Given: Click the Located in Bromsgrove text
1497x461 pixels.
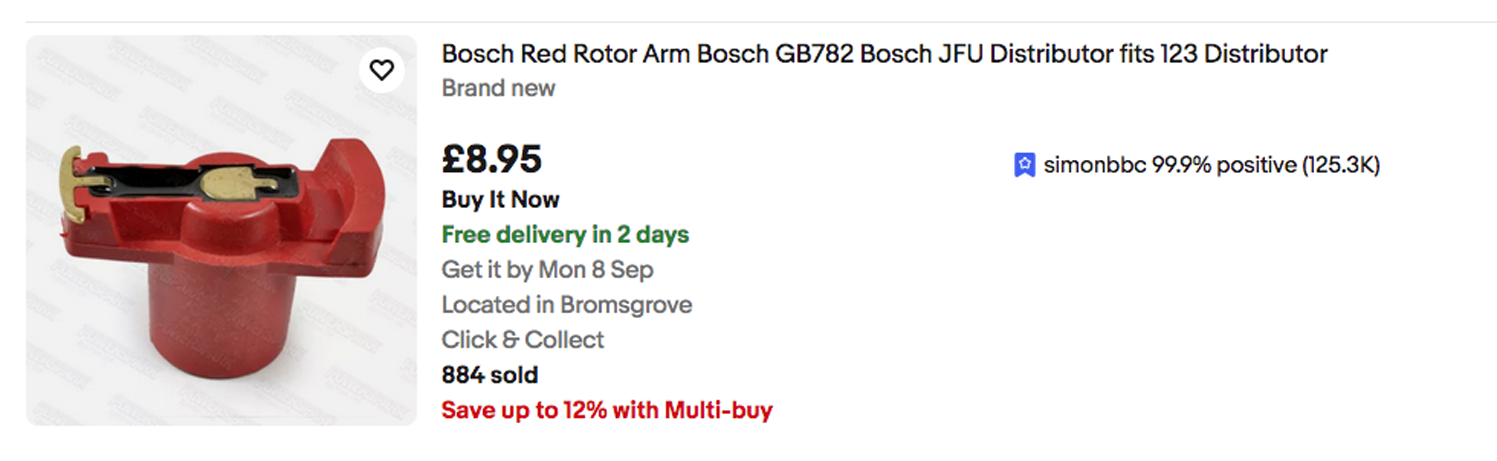Looking at the screenshot, I should [x=567, y=304].
